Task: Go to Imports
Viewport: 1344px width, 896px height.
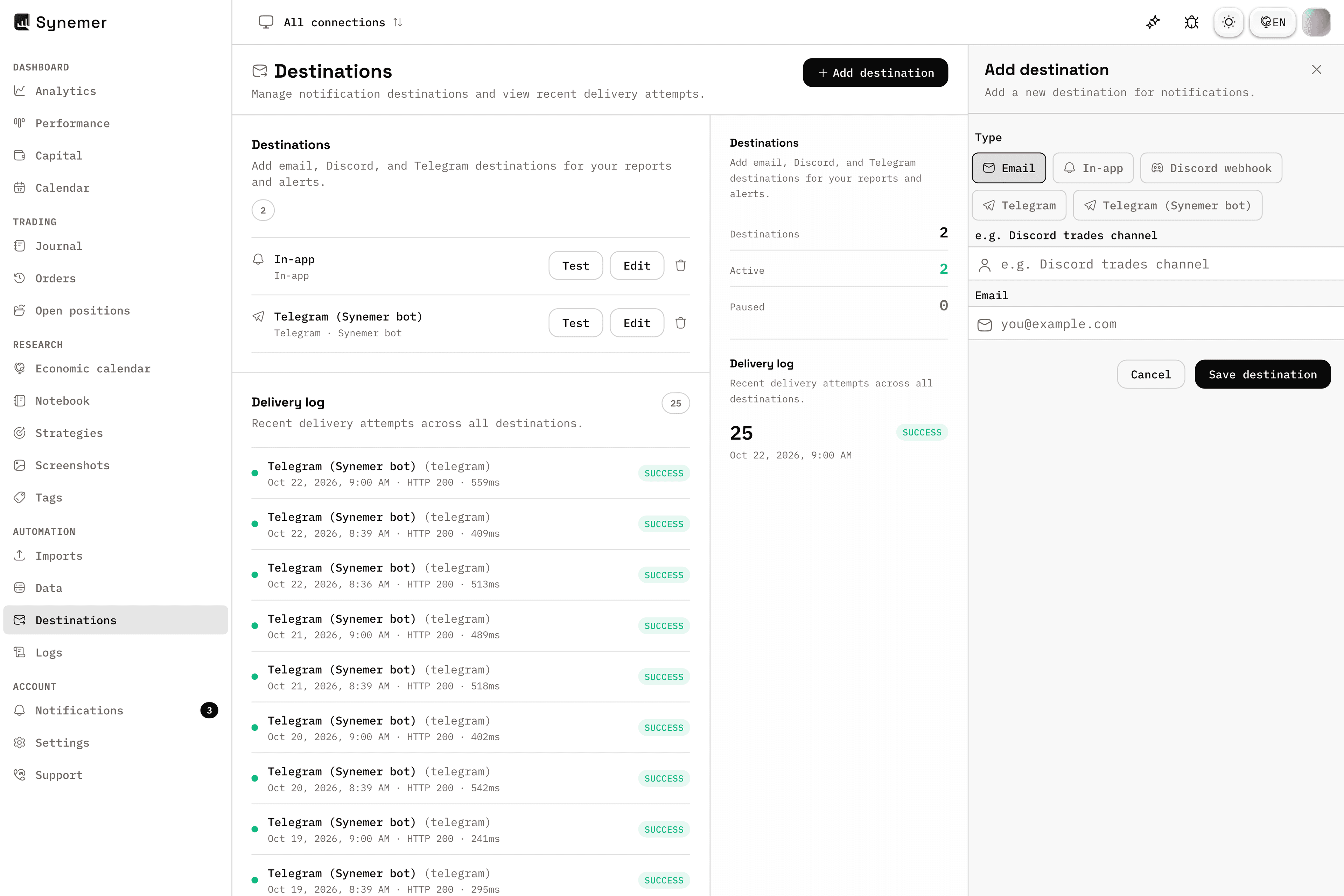Action: (115, 556)
